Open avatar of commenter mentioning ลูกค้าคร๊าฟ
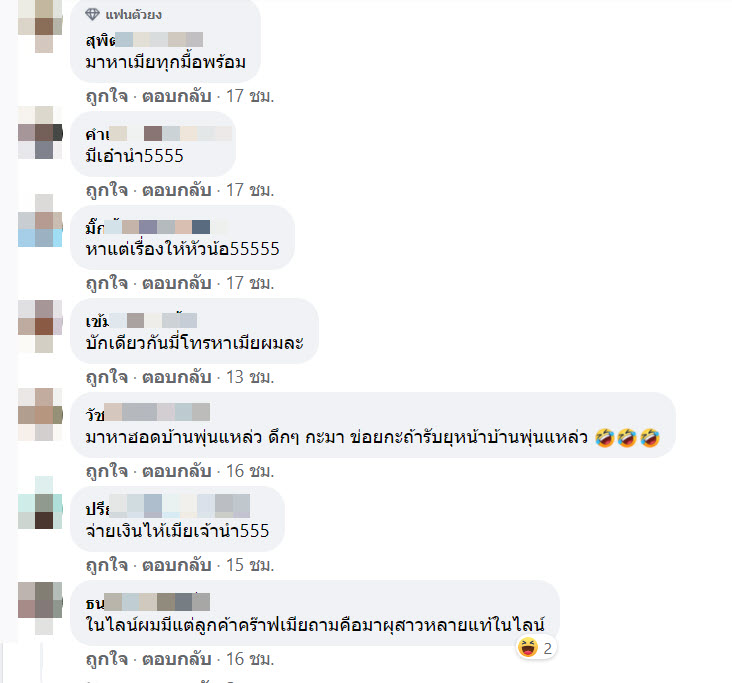This screenshot has height=683, width=732. 40,608
